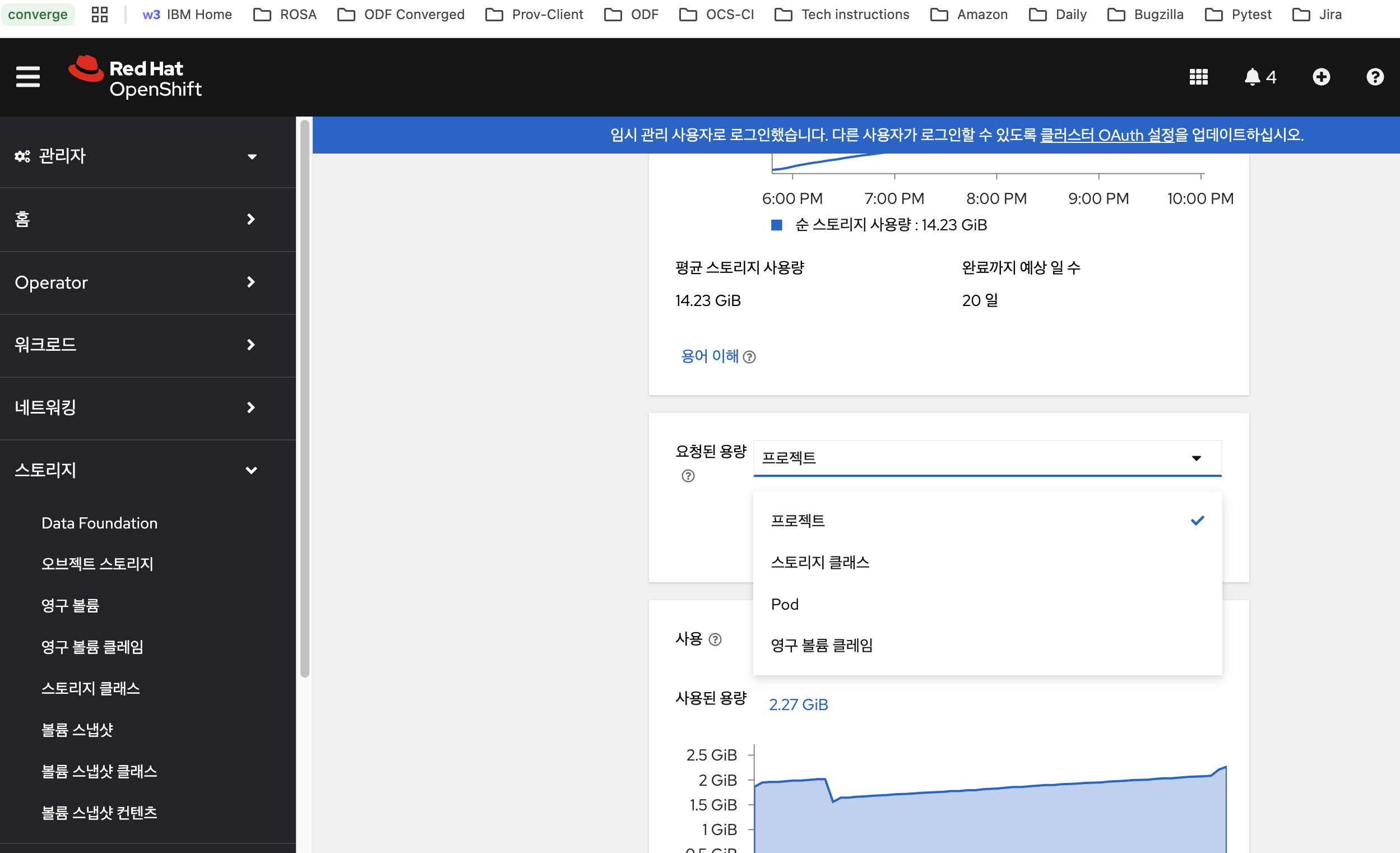Expand the Operator navigation section
Image resolution: width=1400 pixels, height=853 pixels.
(x=135, y=282)
